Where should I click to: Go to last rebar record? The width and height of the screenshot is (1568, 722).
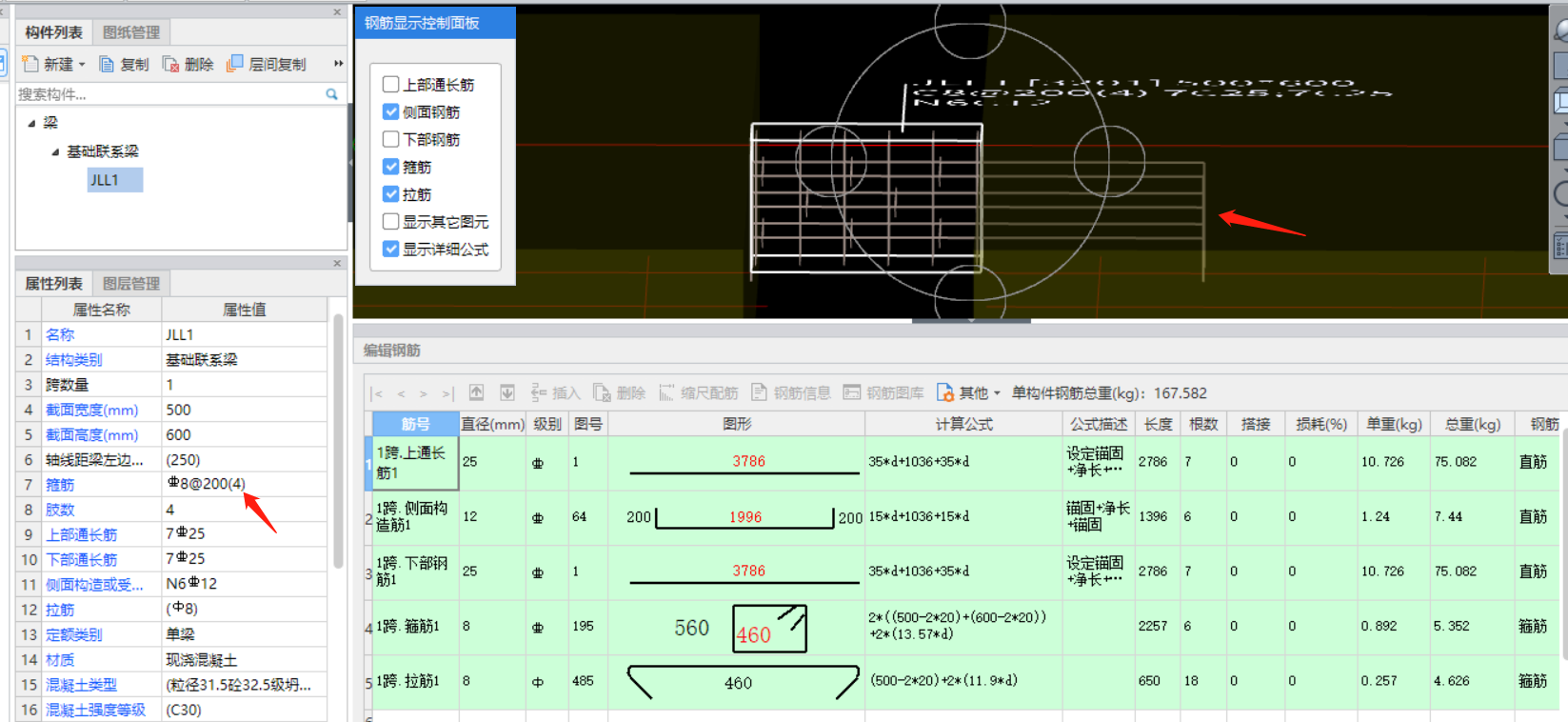click(447, 393)
